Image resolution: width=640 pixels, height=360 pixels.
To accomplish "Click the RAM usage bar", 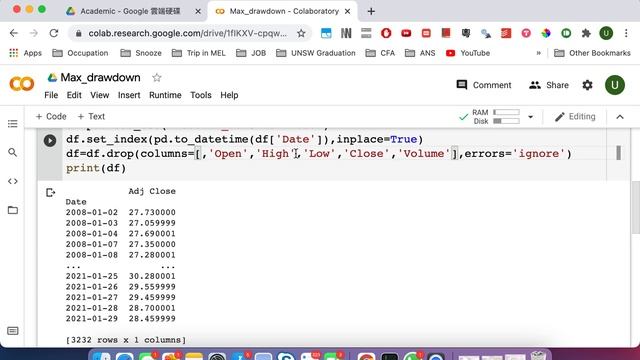I will [x=507, y=112].
